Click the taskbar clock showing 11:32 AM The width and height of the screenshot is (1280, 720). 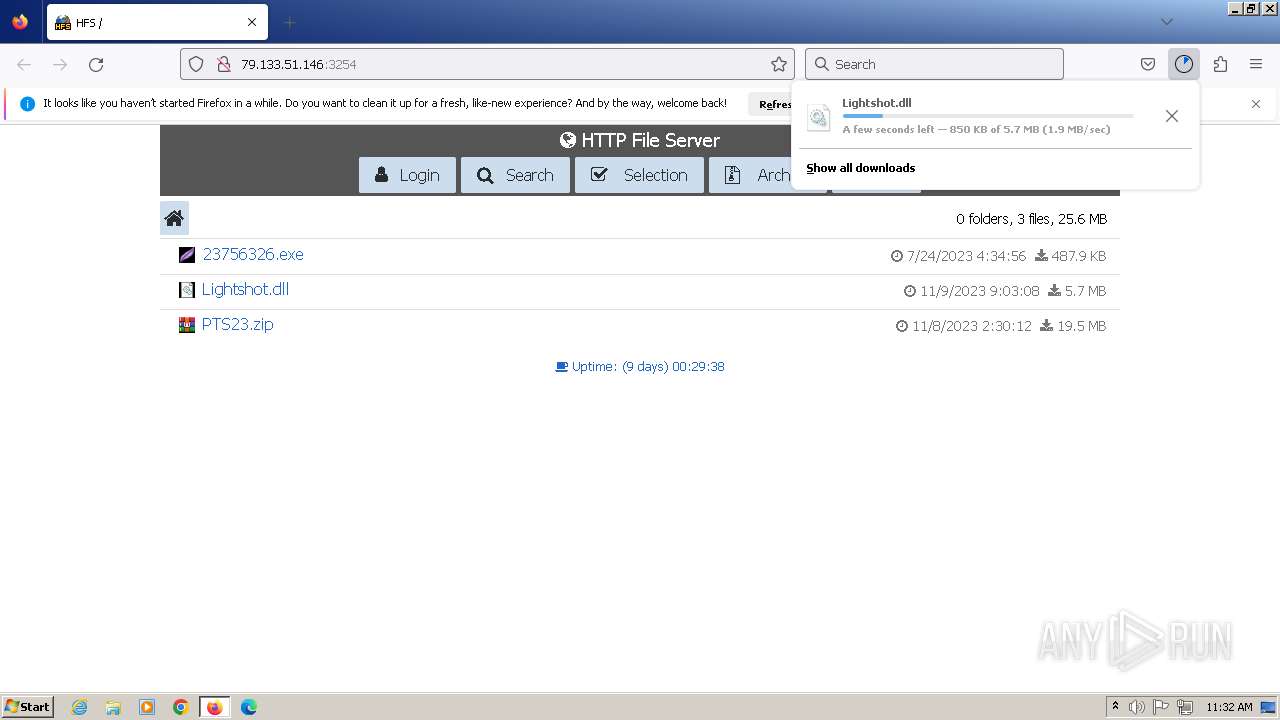1229,707
